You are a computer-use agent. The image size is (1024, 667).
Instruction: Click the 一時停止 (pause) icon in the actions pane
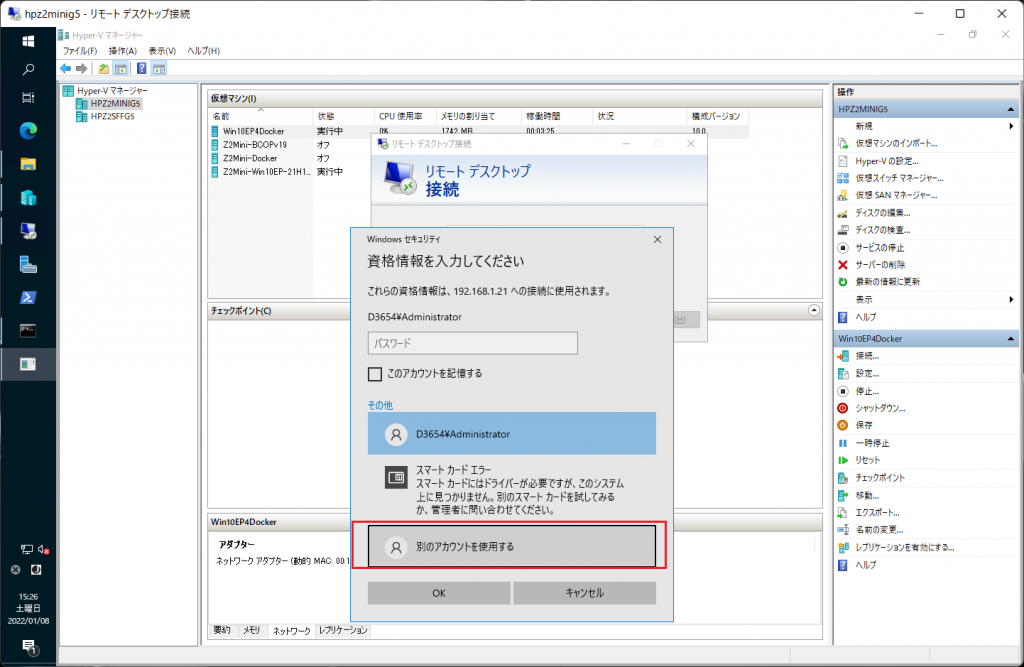click(843, 442)
